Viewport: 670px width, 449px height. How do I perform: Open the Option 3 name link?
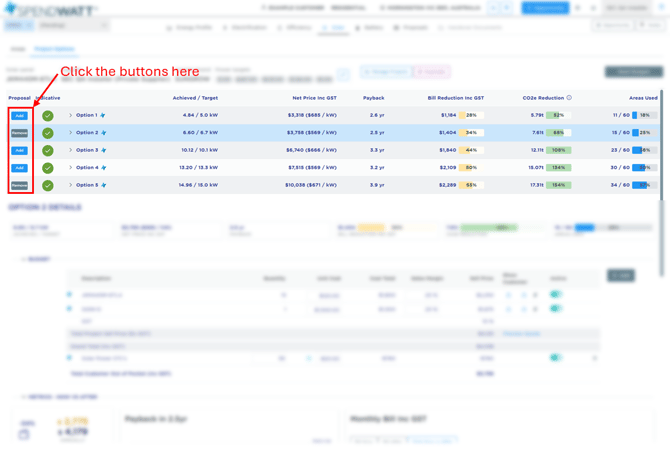tap(86, 151)
